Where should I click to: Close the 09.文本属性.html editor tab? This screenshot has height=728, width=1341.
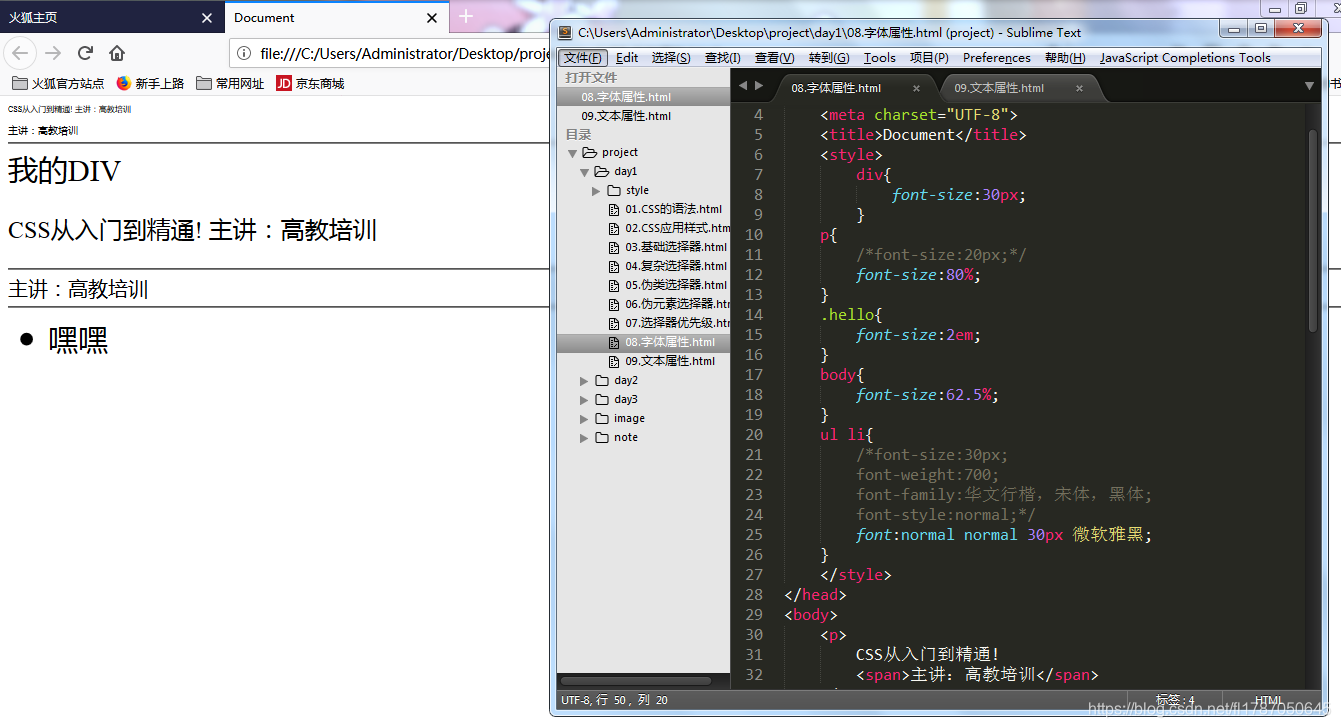(1079, 88)
